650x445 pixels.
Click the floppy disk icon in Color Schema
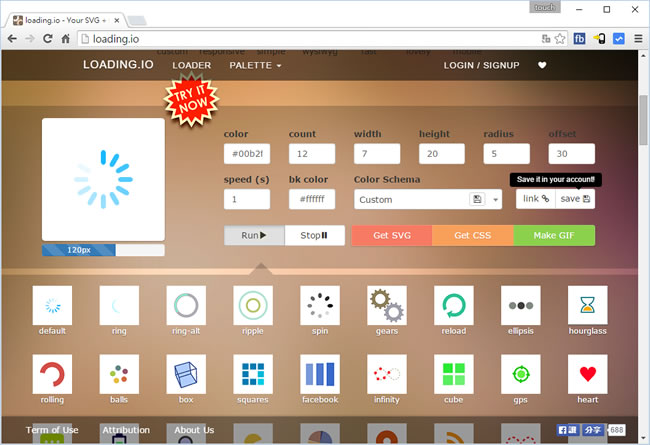(477, 199)
